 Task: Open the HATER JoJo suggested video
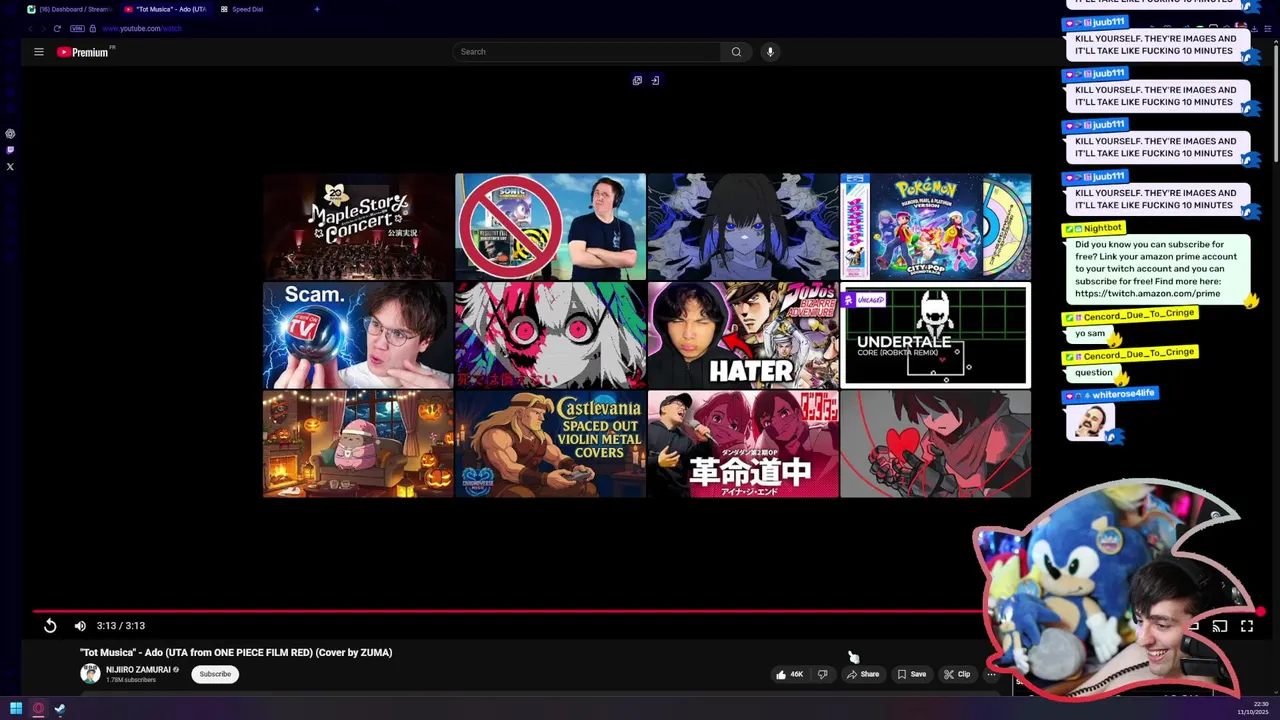743,335
